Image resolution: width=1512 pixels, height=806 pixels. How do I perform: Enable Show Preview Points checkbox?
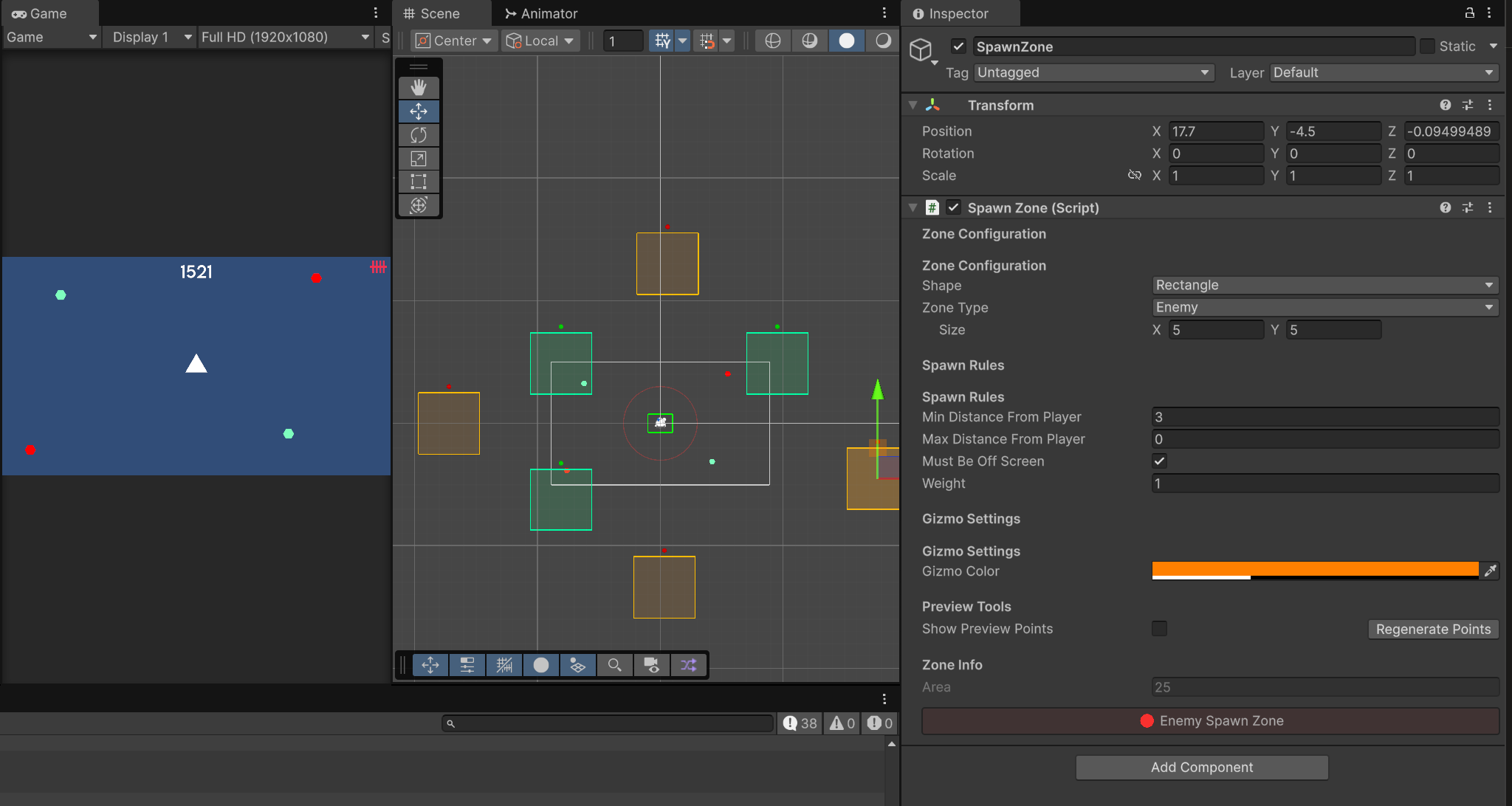pyautogui.click(x=1159, y=629)
